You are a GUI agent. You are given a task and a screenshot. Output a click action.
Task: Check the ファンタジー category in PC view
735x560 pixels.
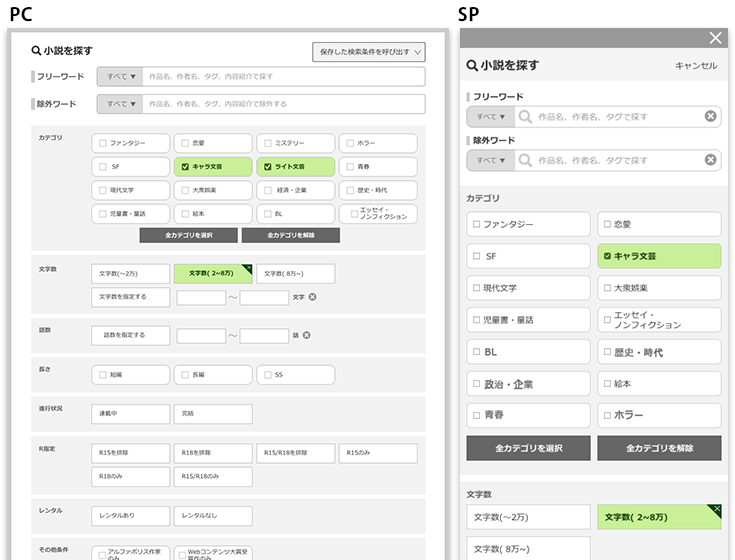103,143
